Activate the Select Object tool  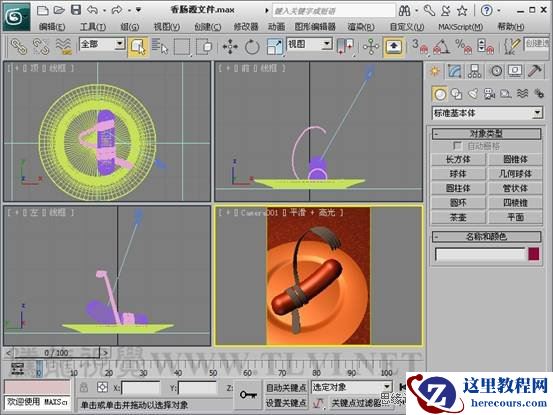(x=138, y=47)
